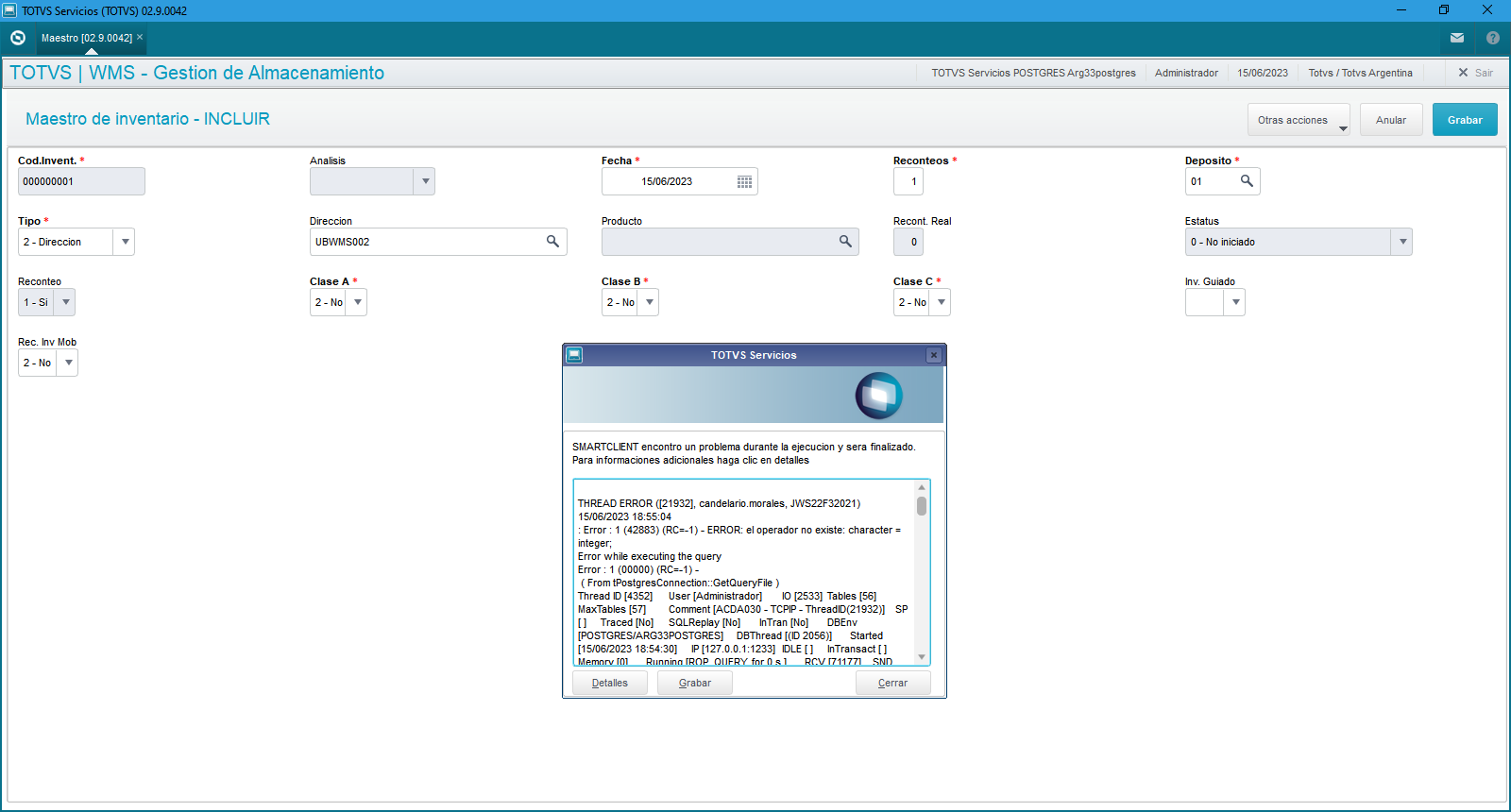Click the Anular button
Viewport: 1511px width, 812px height.
tap(1391, 120)
